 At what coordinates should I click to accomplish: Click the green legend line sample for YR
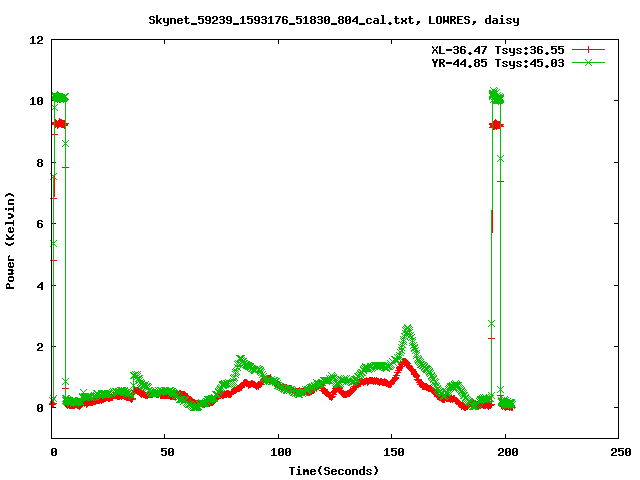(588, 62)
